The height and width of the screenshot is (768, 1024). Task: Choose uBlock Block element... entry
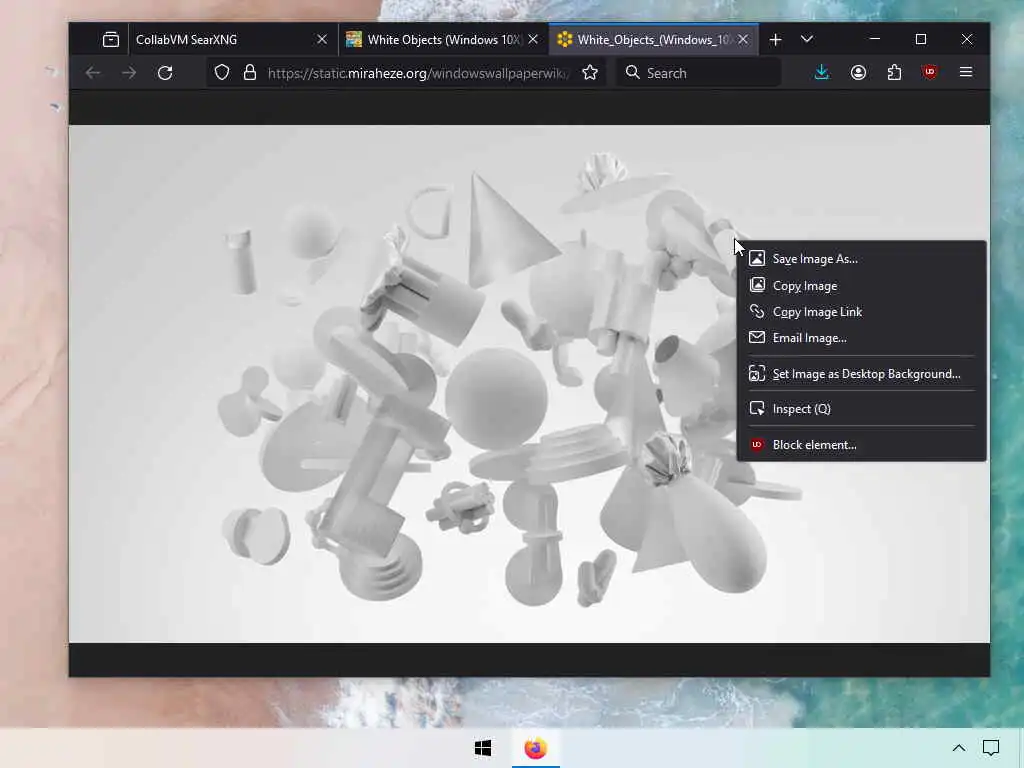pos(861,445)
